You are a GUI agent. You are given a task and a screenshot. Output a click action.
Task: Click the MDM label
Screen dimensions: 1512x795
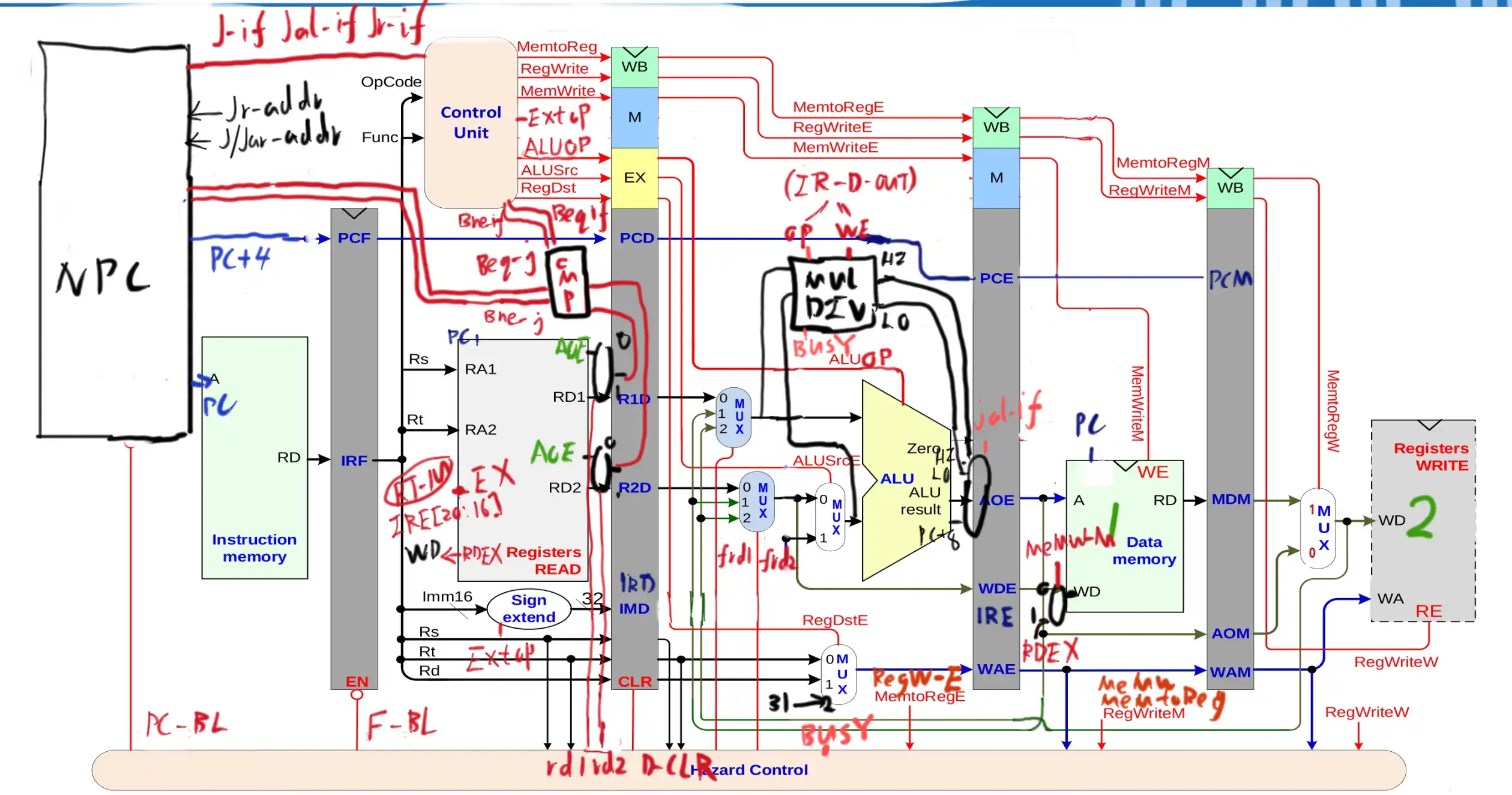pyautogui.click(x=1231, y=499)
